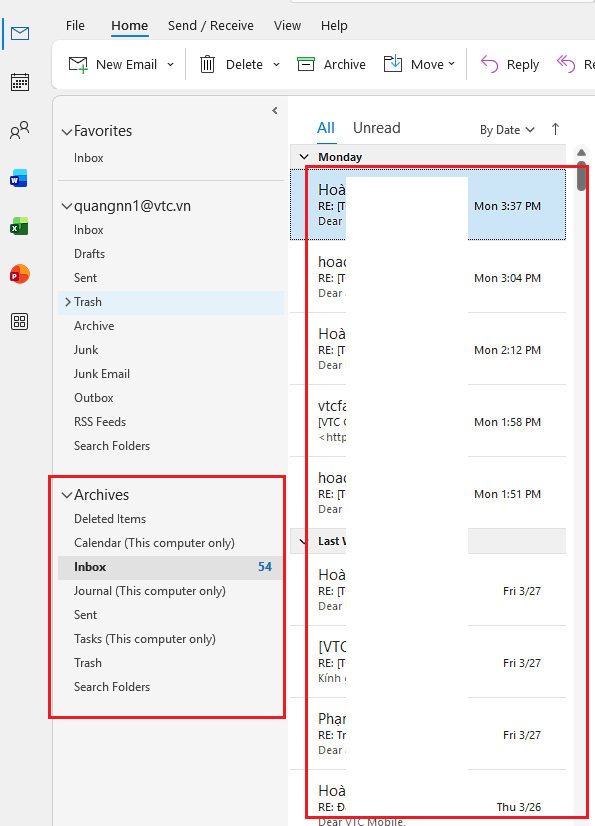Select the email received Mon 3:37 PM
The image size is (595, 826).
(x=428, y=205)
